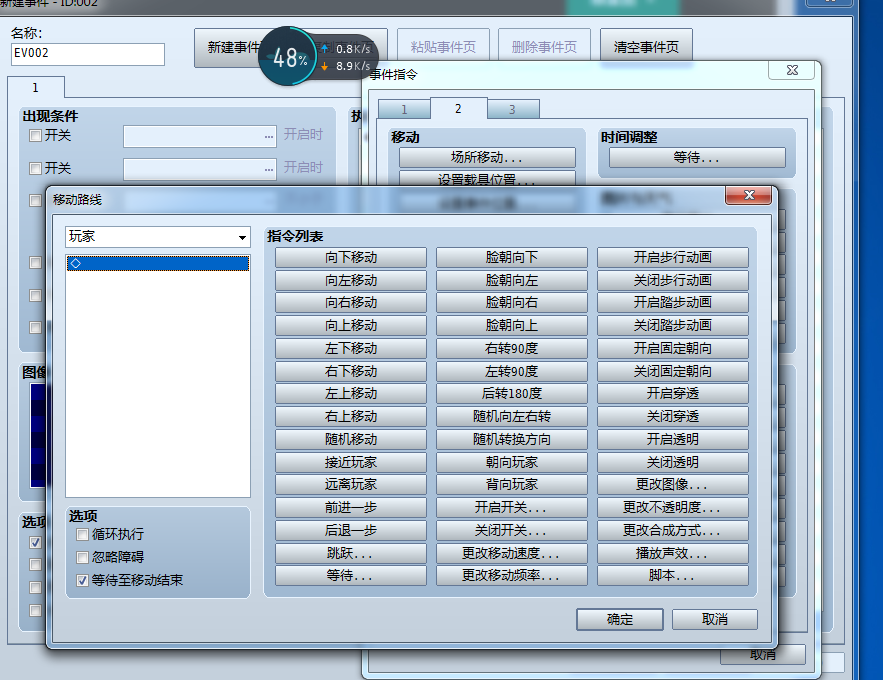Screen dimensions: 883x680
Task: Click 更改移动频率... button
Action: pyautogui.click(x=512, y=576)
